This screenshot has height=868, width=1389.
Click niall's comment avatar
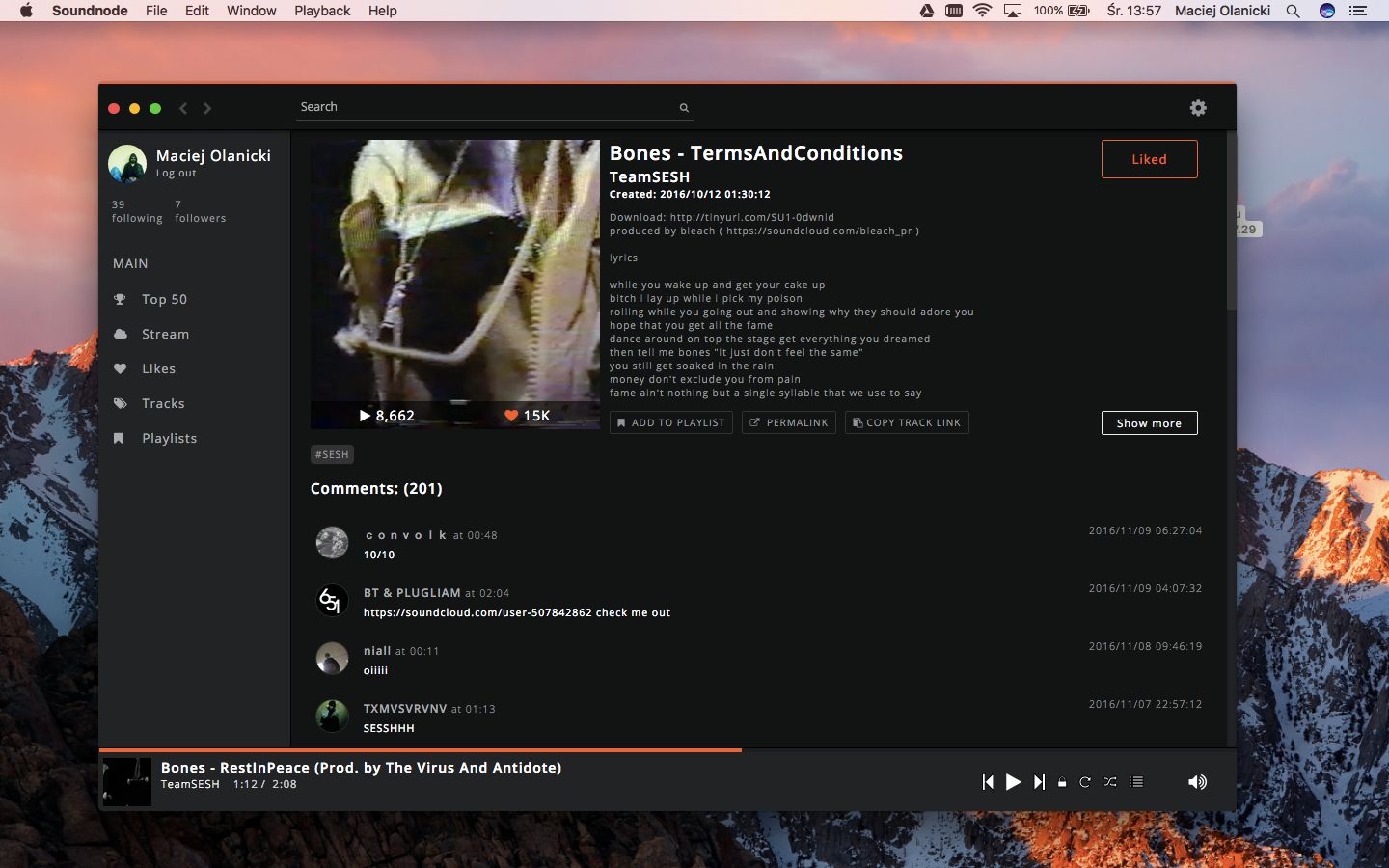(x=332, y=658)
